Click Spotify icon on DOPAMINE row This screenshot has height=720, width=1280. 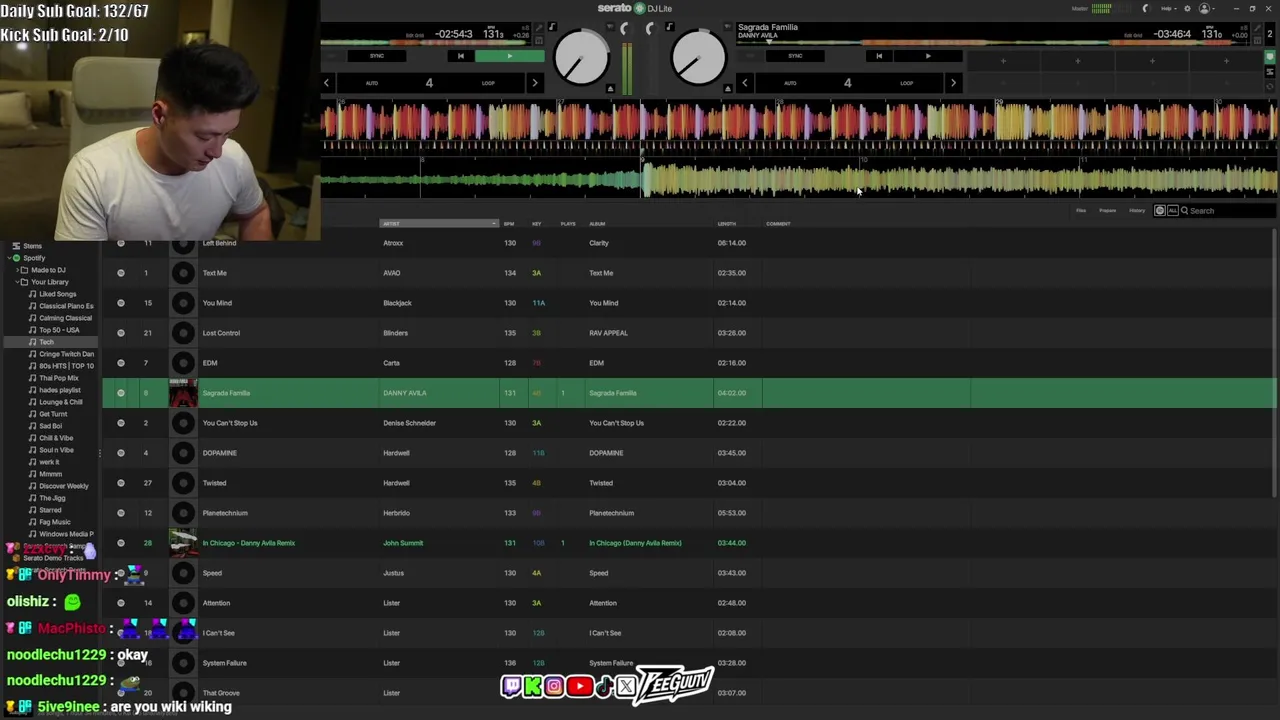tap(121, 453)
